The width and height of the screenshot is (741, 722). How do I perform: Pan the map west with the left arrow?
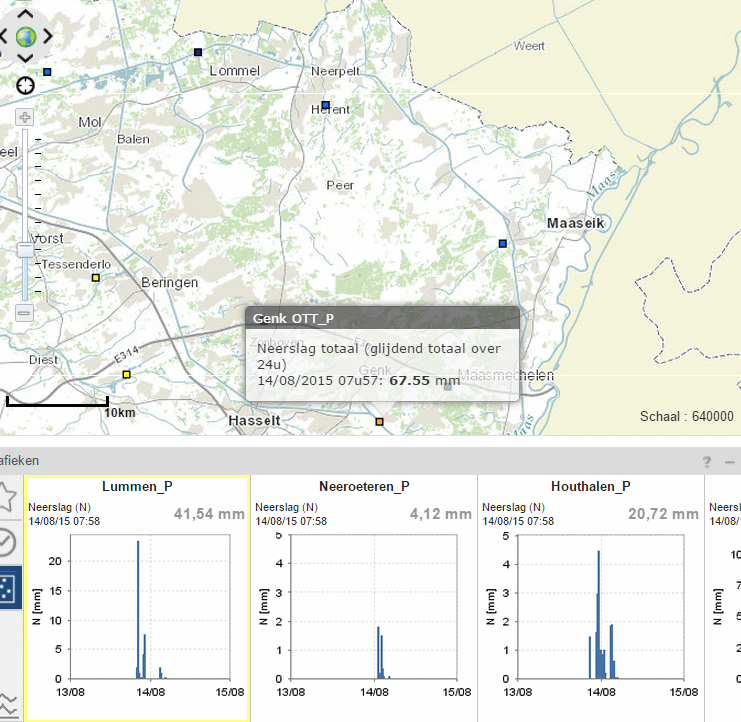point(4,36)
